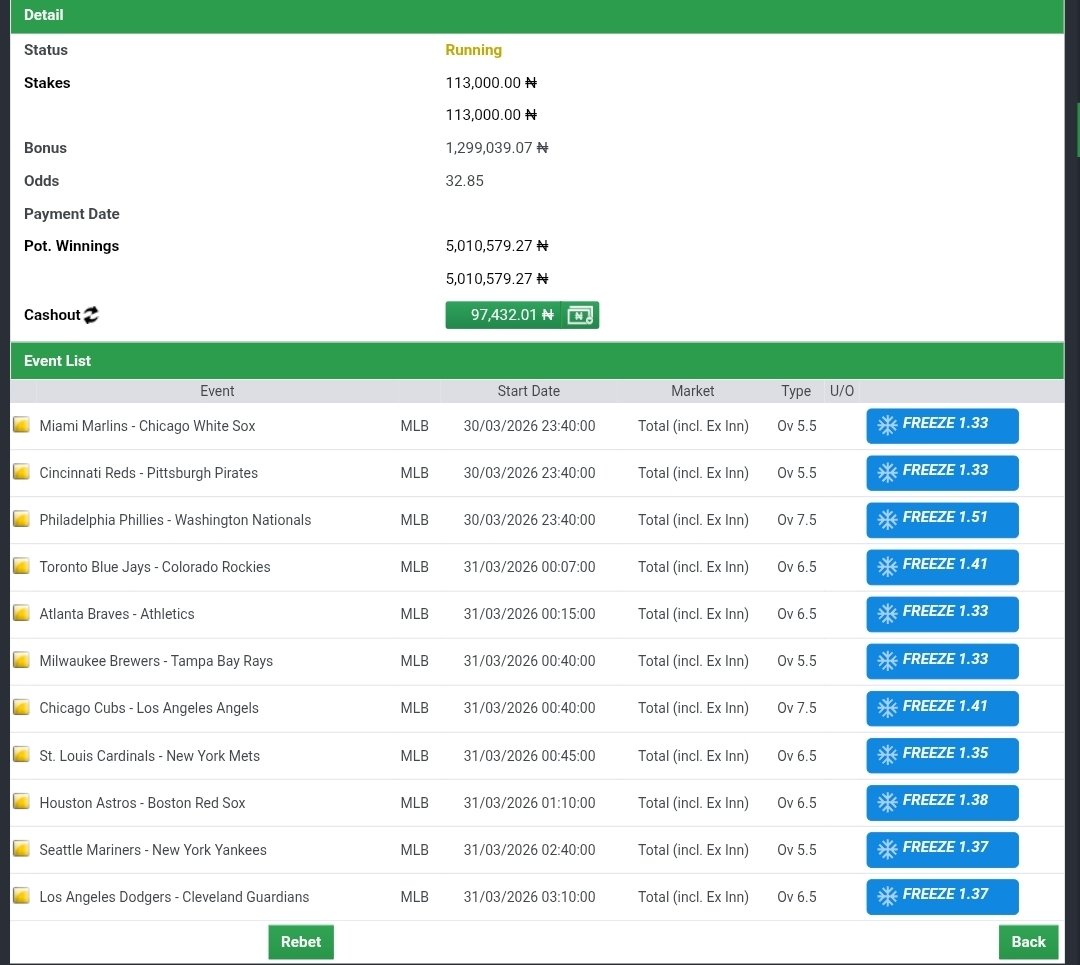
Task: Click the yellow status icon for Toronto Blue Jays row
Action: tap(21, 566)
